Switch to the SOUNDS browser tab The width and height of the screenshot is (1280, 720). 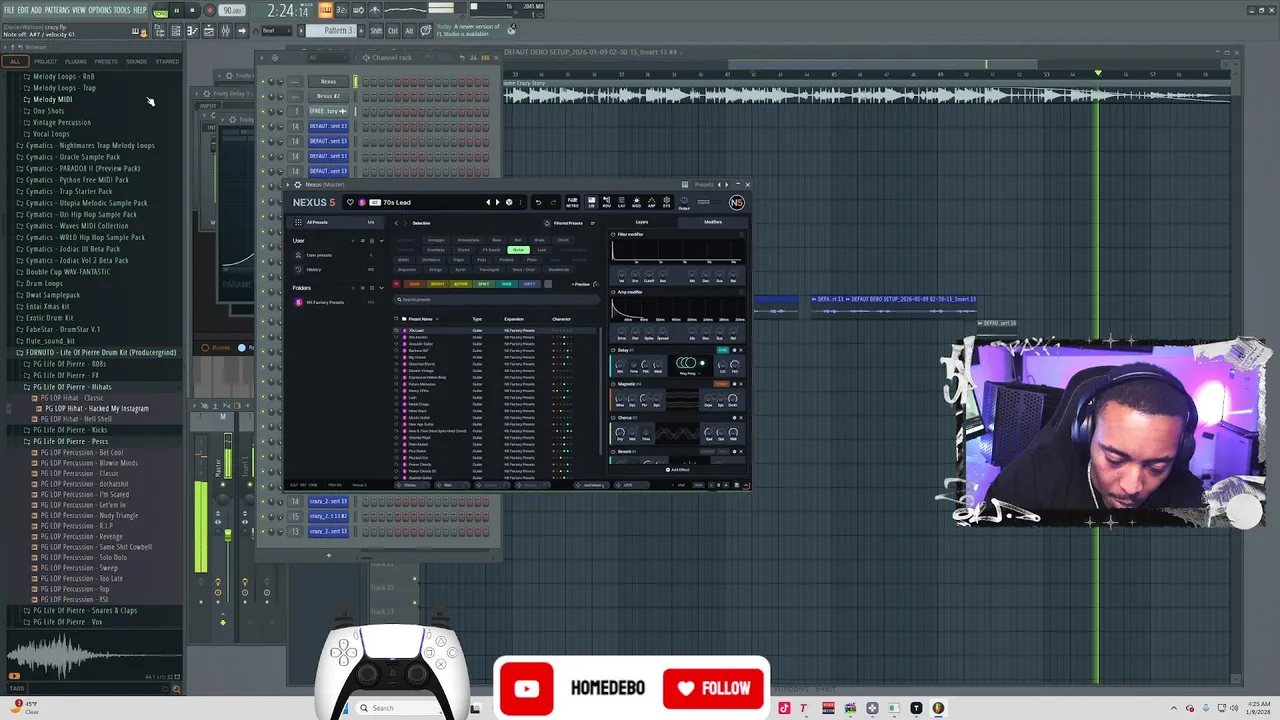pyautogui.click(x=136, y=61)
